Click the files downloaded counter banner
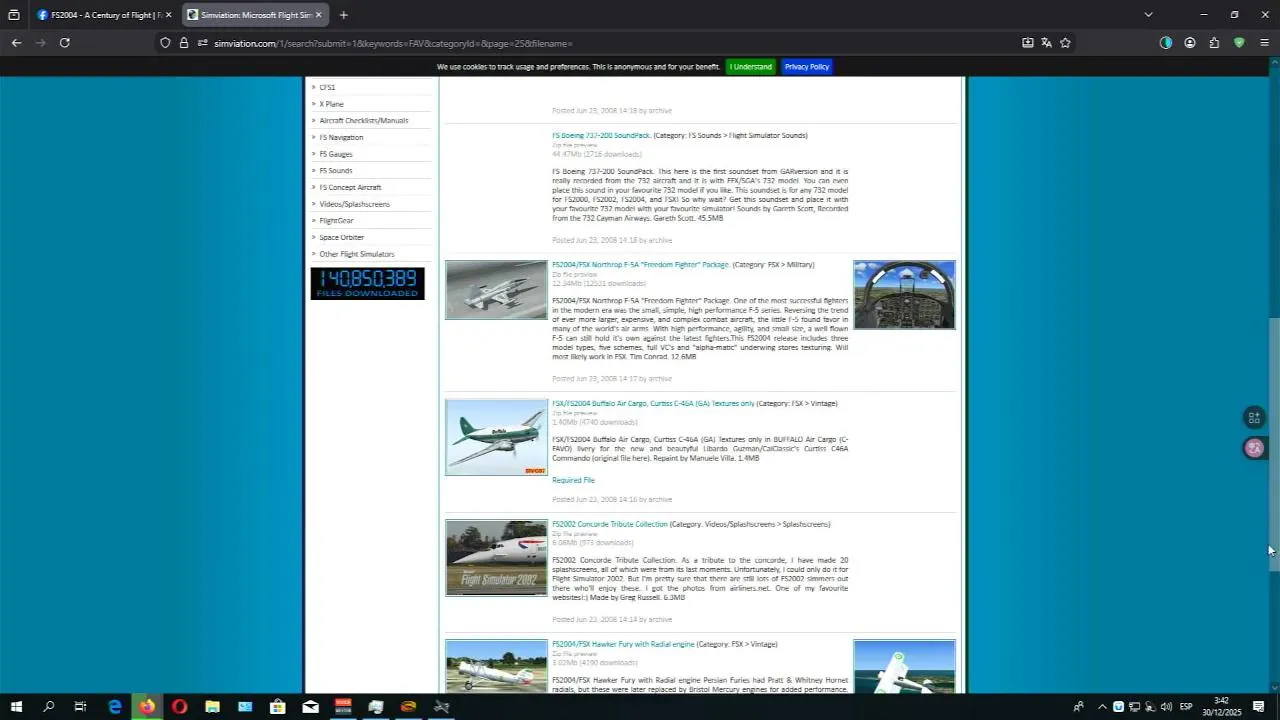1280x720 pixels. [x=367, y=283]
